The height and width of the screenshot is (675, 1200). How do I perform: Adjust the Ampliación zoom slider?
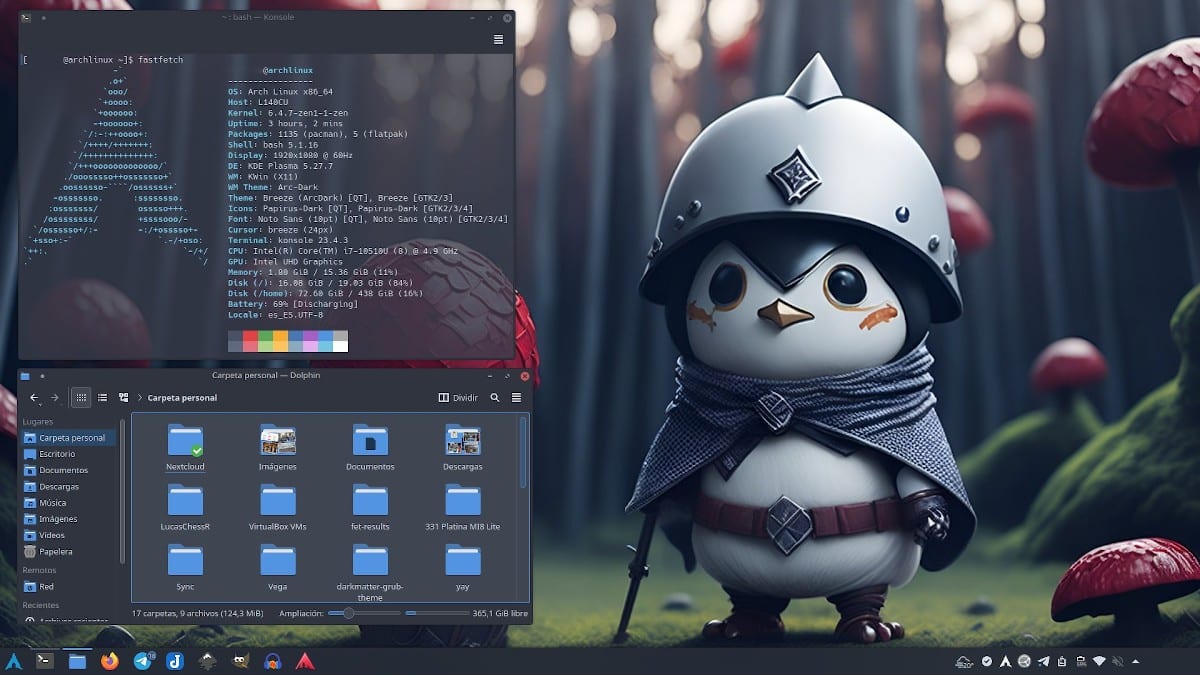click(x=364, y=613)
